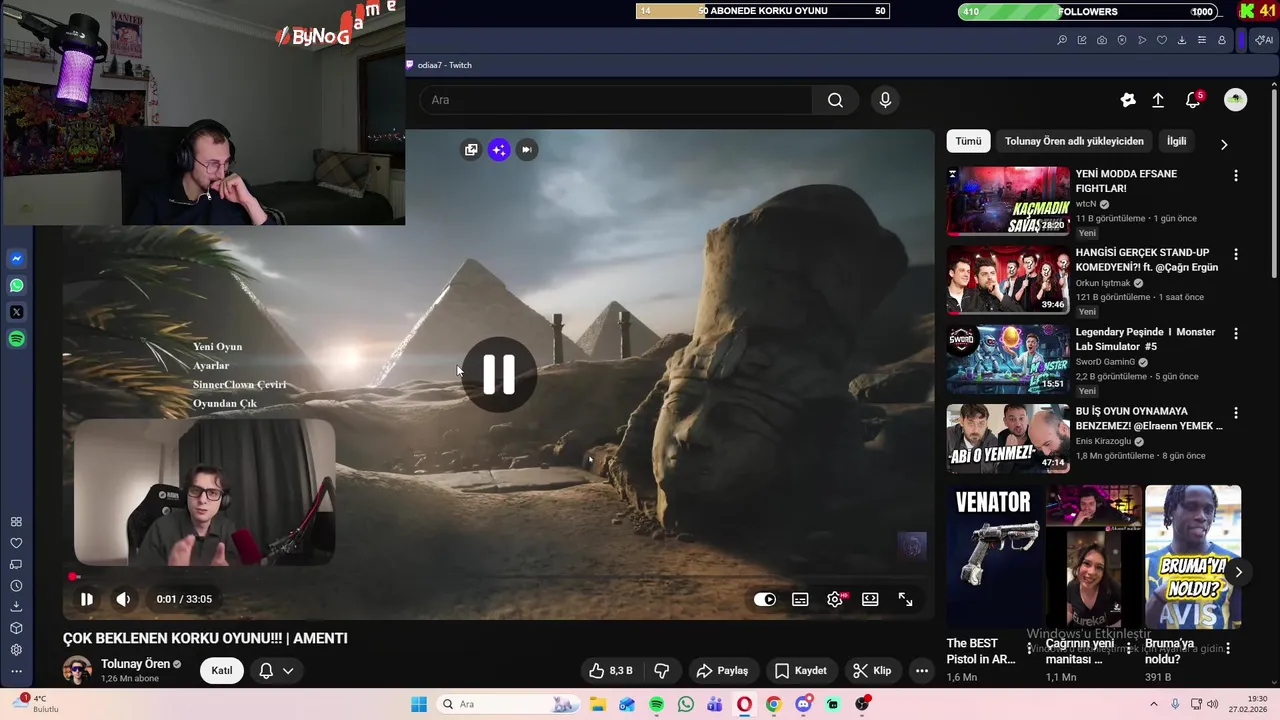Open the Tolunay Ören channel name link
Viewport: 1280px width, 720px height.
click(x=135, y=664)
